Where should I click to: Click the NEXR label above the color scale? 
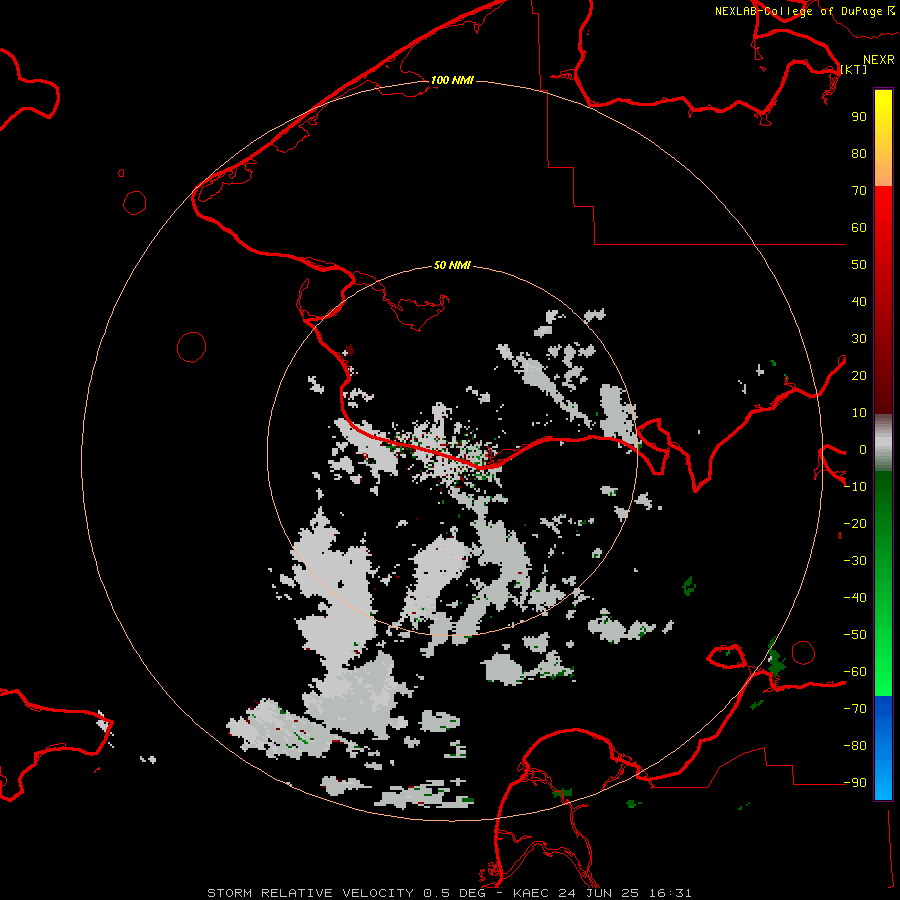pyautogui.click(x=878, y=60)
